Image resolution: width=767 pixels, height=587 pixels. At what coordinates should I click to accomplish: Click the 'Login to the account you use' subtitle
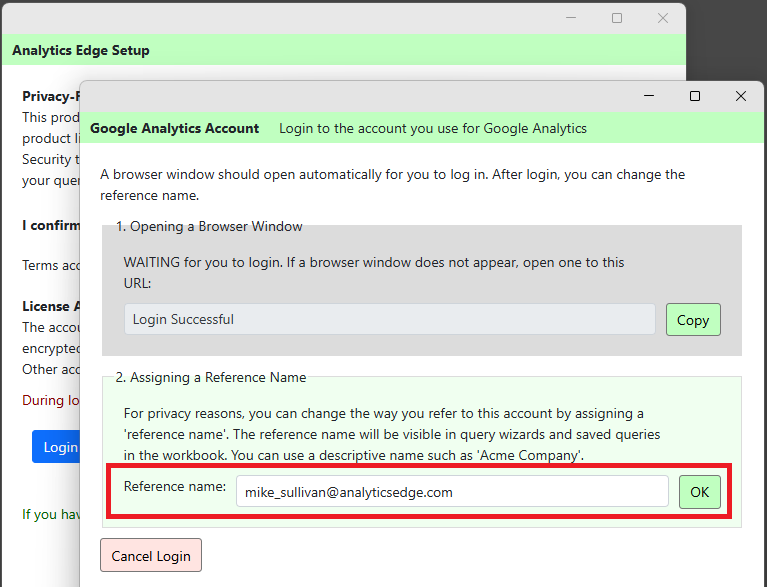click(x=432, y=128)
